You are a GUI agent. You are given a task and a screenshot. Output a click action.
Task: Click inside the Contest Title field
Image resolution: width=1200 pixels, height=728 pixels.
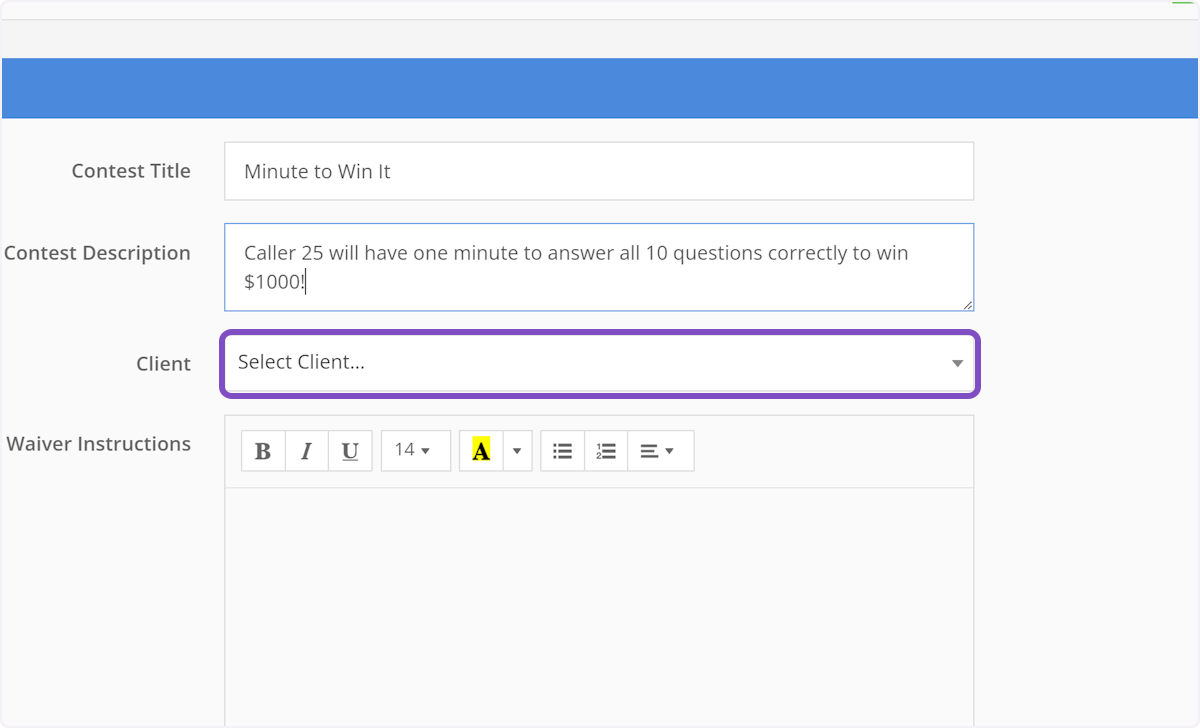599,170
